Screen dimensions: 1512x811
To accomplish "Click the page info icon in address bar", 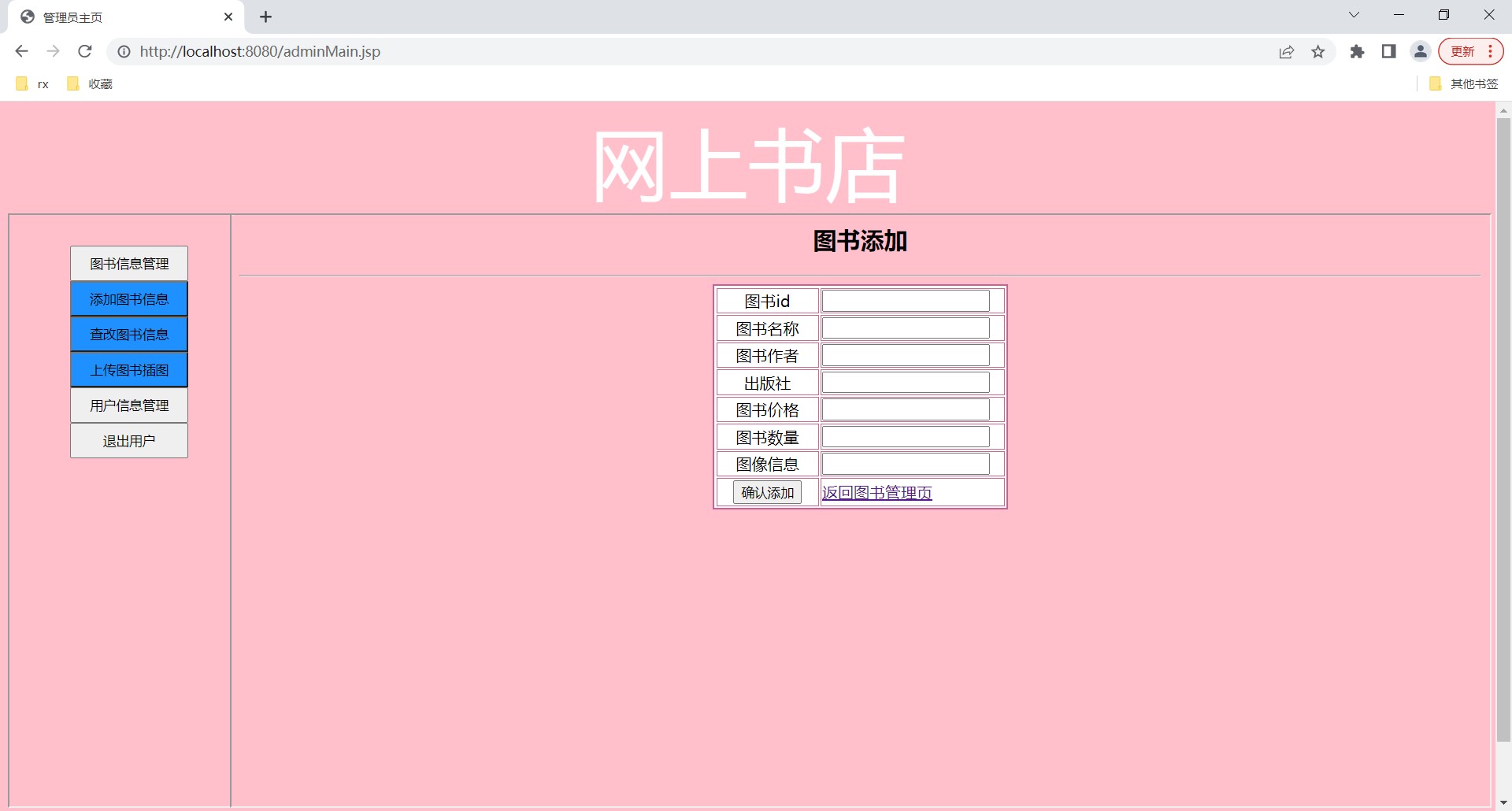I will [124, 52].
